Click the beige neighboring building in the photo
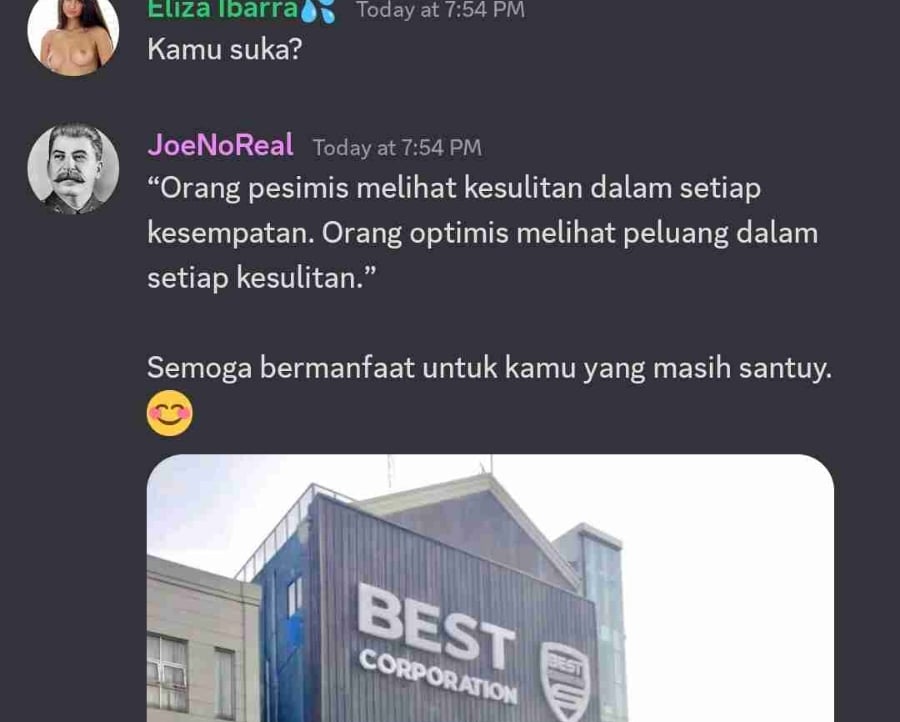Image resolution: width=900 pixels, height=722 pixels. click(x=204, y=640)
